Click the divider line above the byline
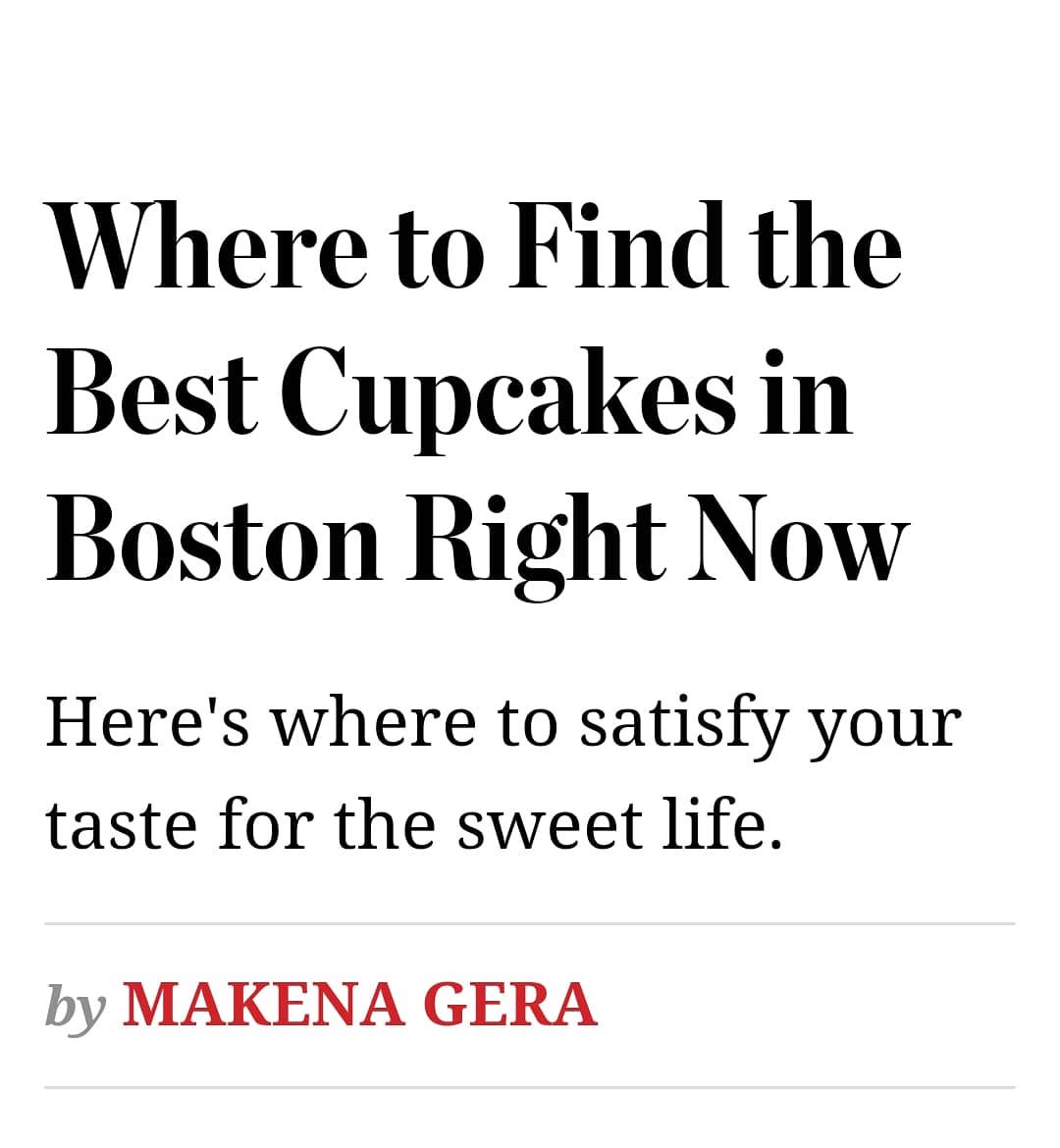The width and height of the screenshot is (1060, 1148). click(530, 923)
